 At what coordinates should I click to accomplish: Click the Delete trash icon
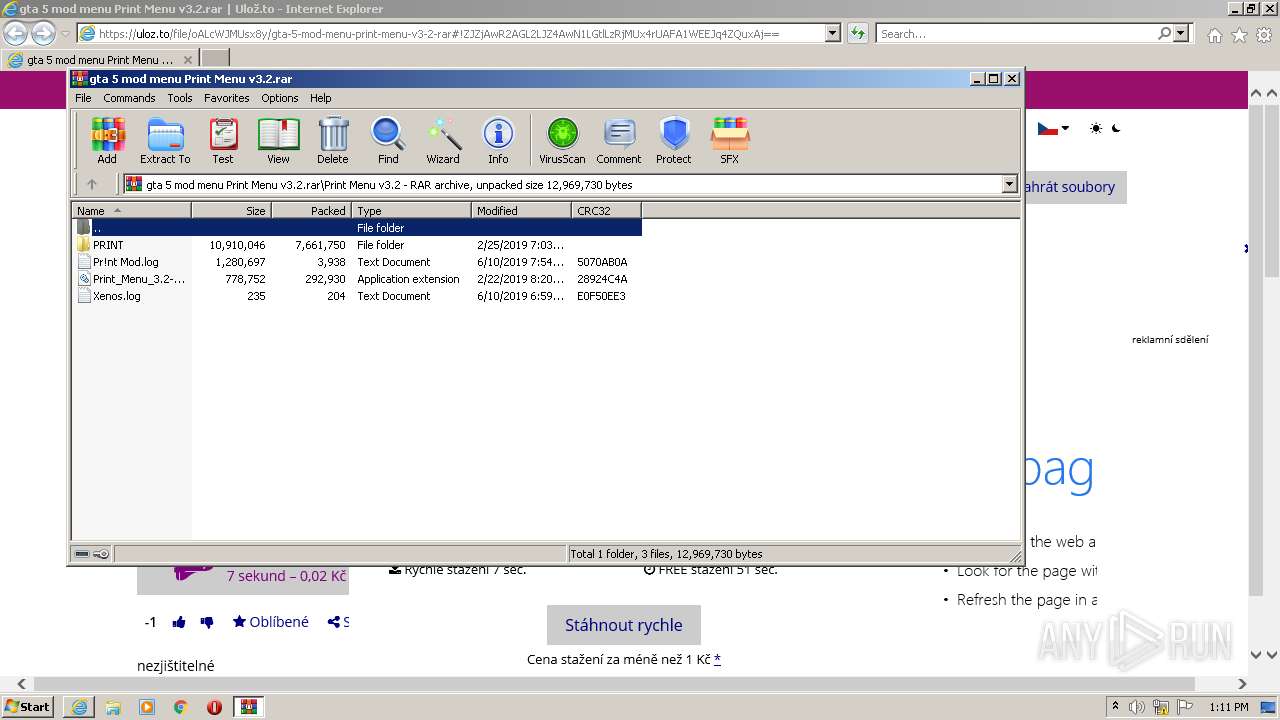(333, 140)
